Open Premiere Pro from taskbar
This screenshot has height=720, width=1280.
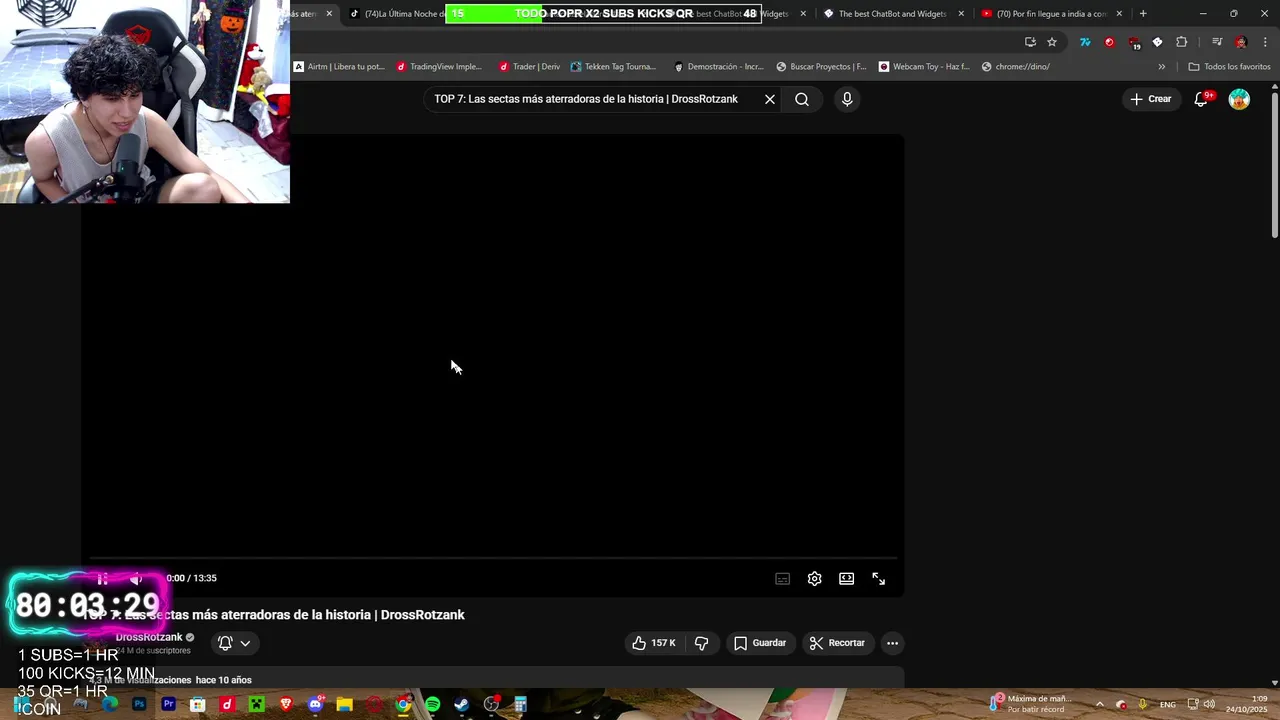pyautogui.click(x=168, y=704)
